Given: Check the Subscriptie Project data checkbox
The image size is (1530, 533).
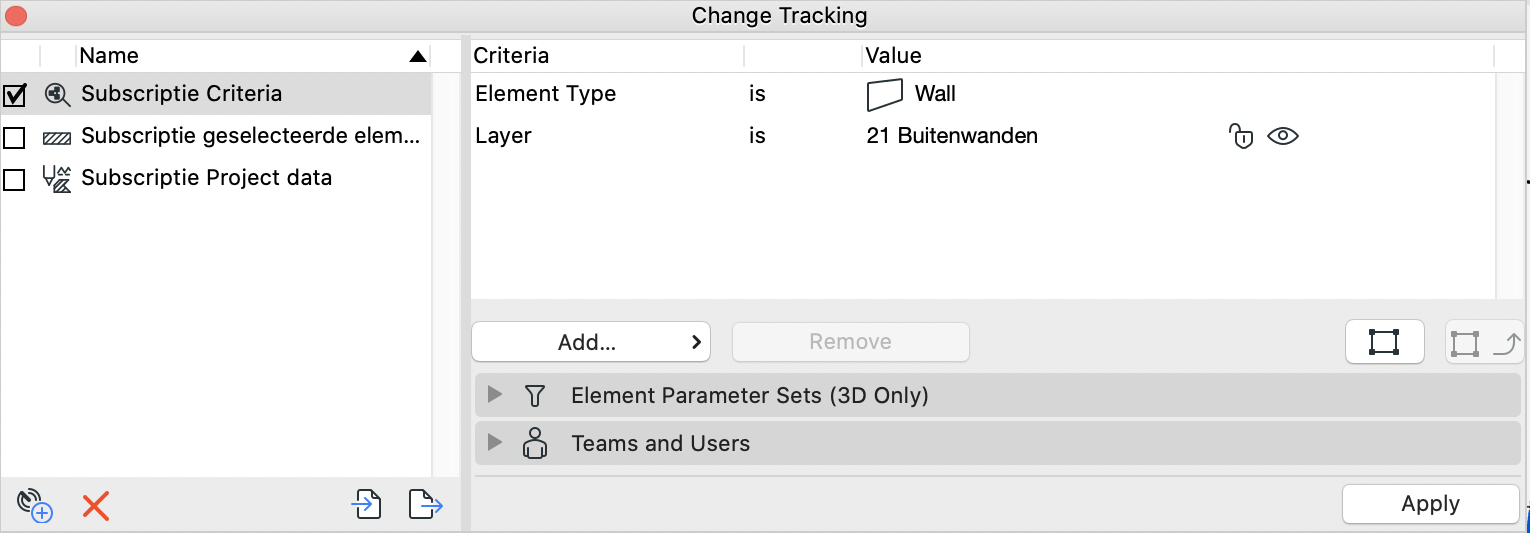Looking at the screenshot, I should (x=14, y=180).
